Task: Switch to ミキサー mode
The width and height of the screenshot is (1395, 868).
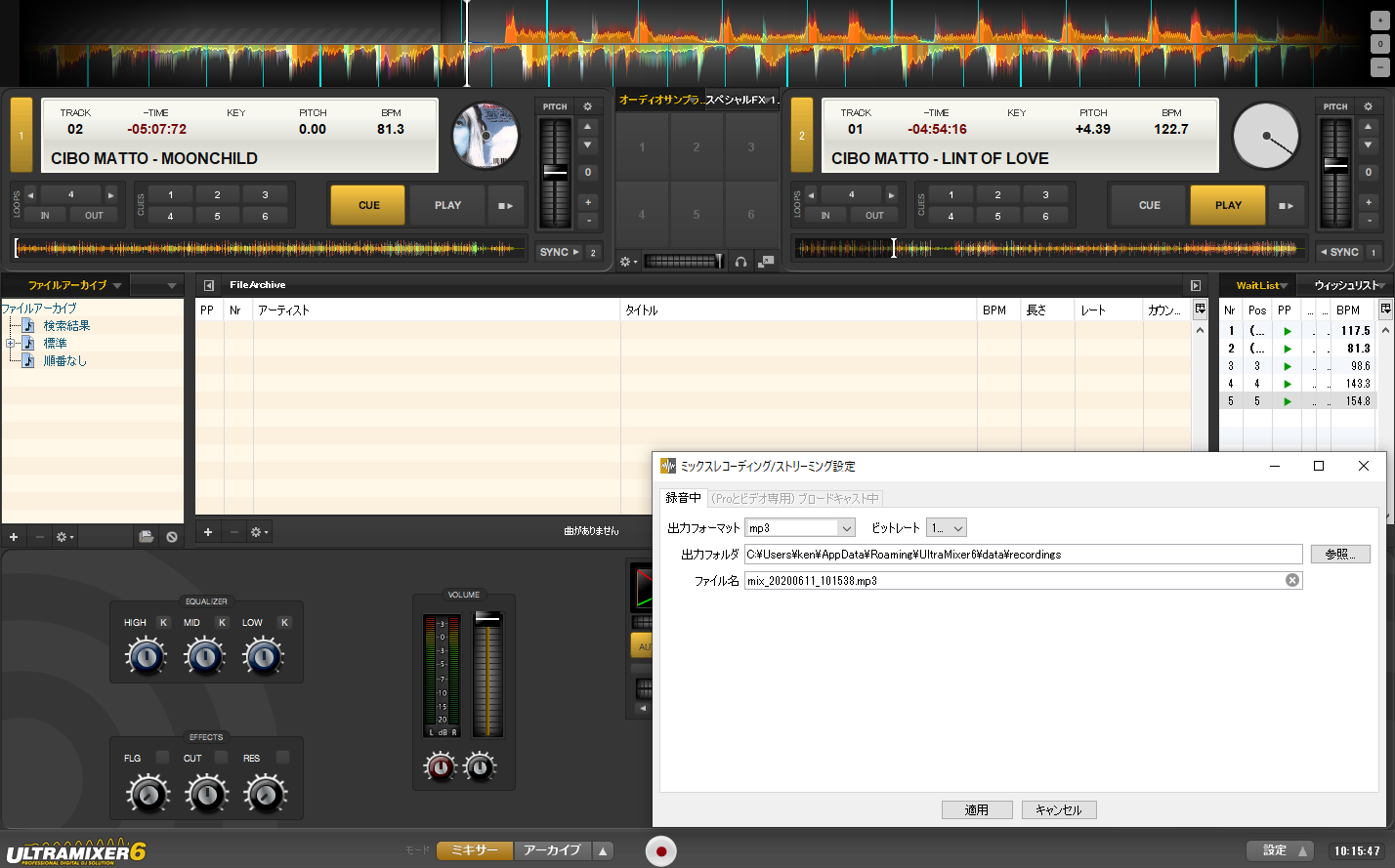Action: (x=475, y=850)
